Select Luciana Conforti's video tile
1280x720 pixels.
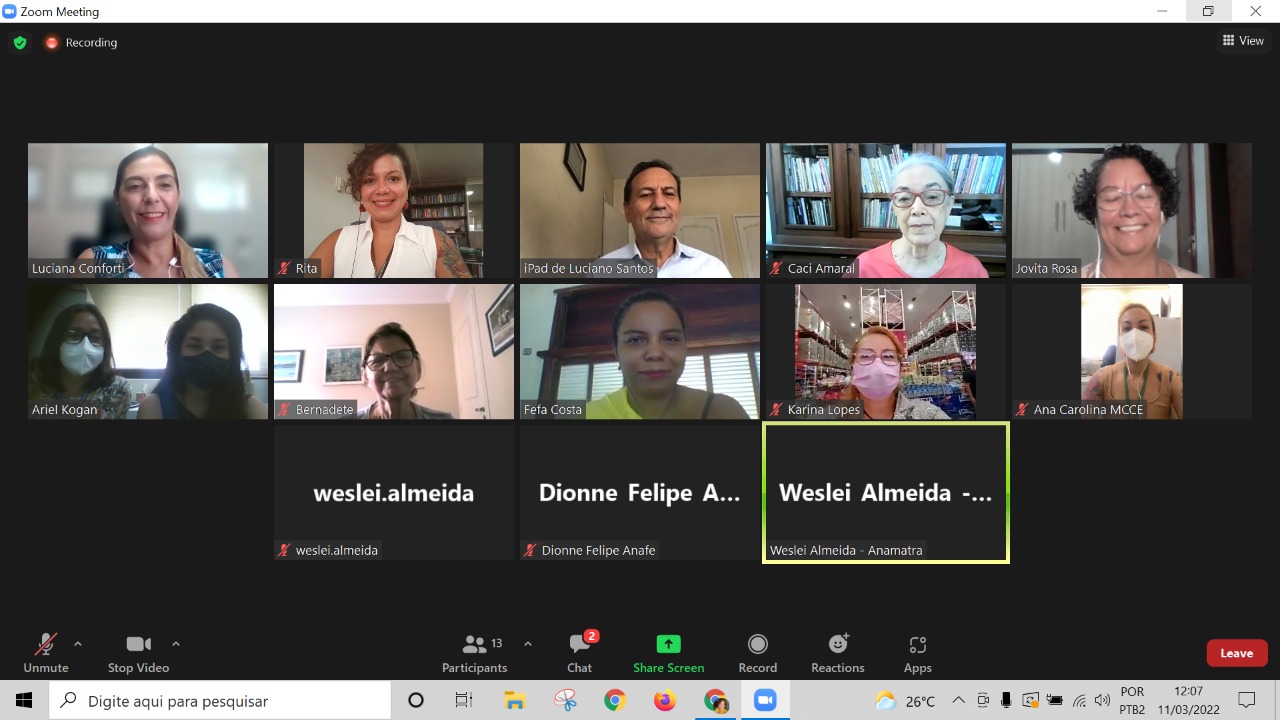[148, 210]
